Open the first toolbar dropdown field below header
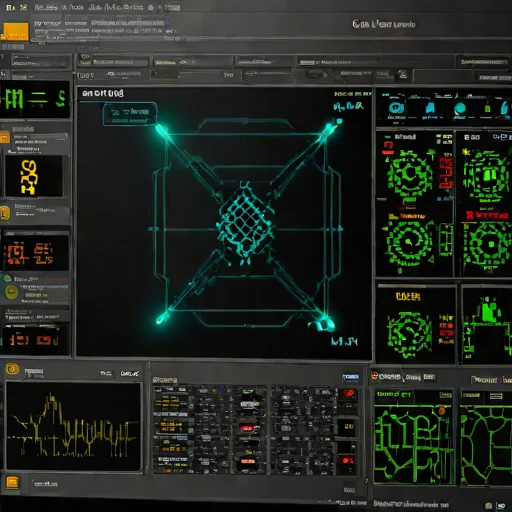 41,62
